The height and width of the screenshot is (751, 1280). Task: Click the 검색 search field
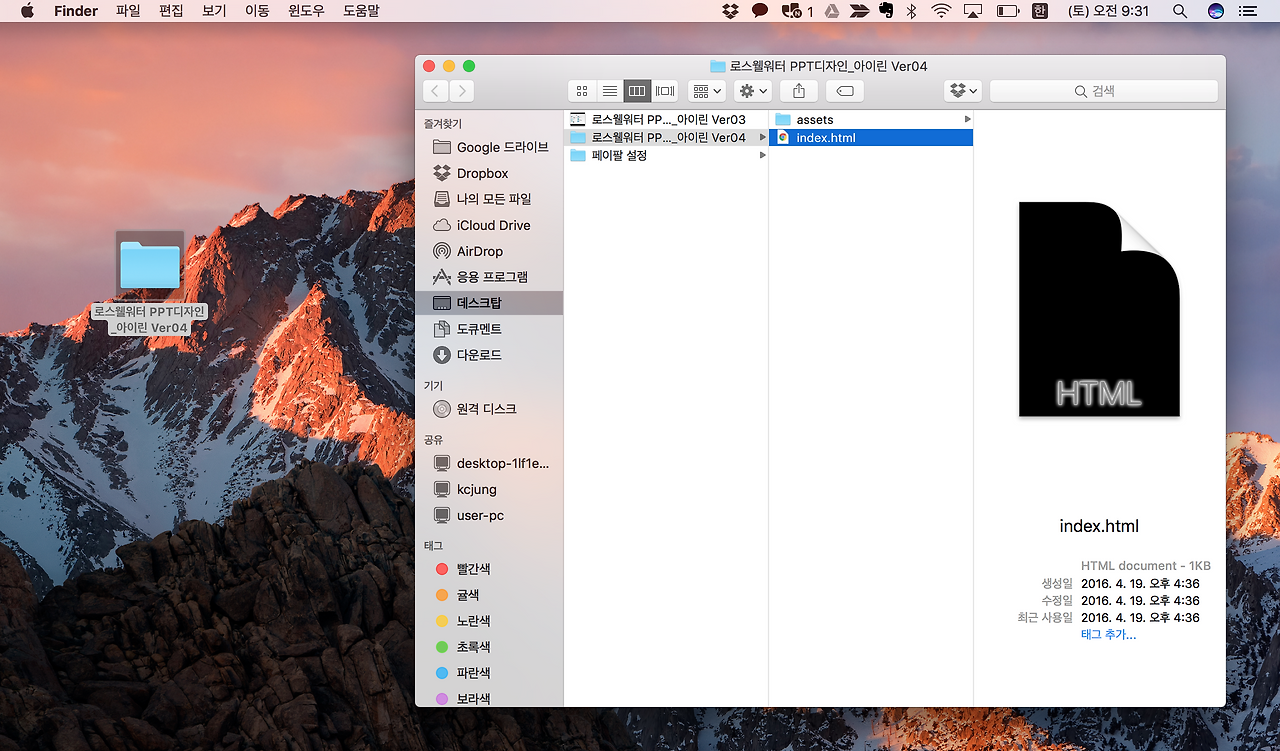(1103, 91)
